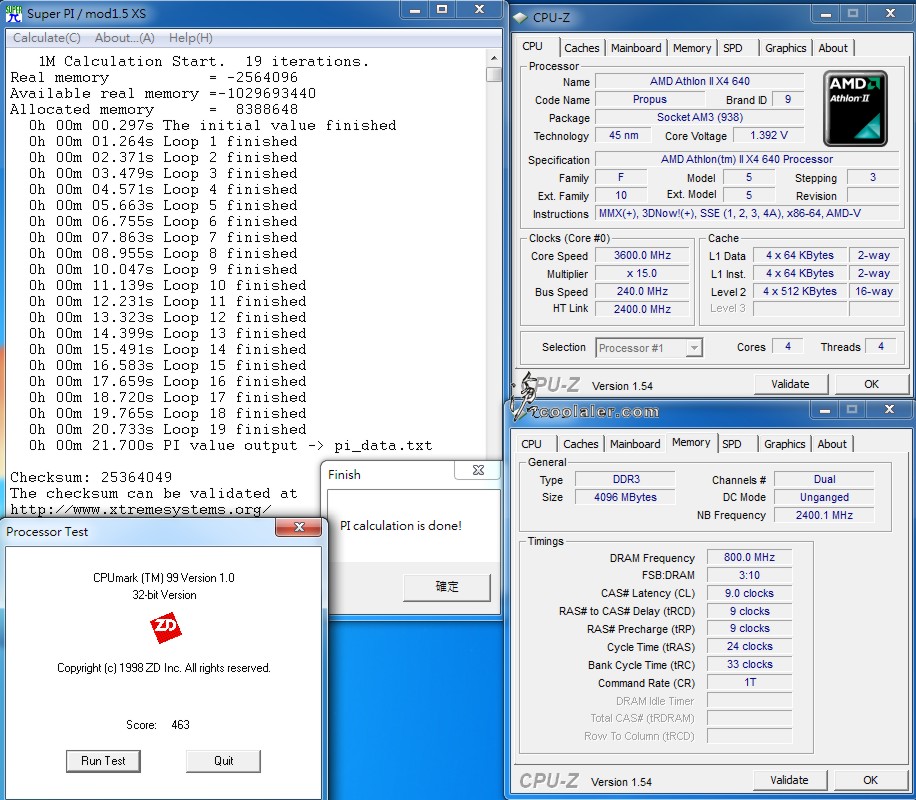Switch to Graphics tab in top CPU-Z window
The image size is (916, 800).
(785, 48)
